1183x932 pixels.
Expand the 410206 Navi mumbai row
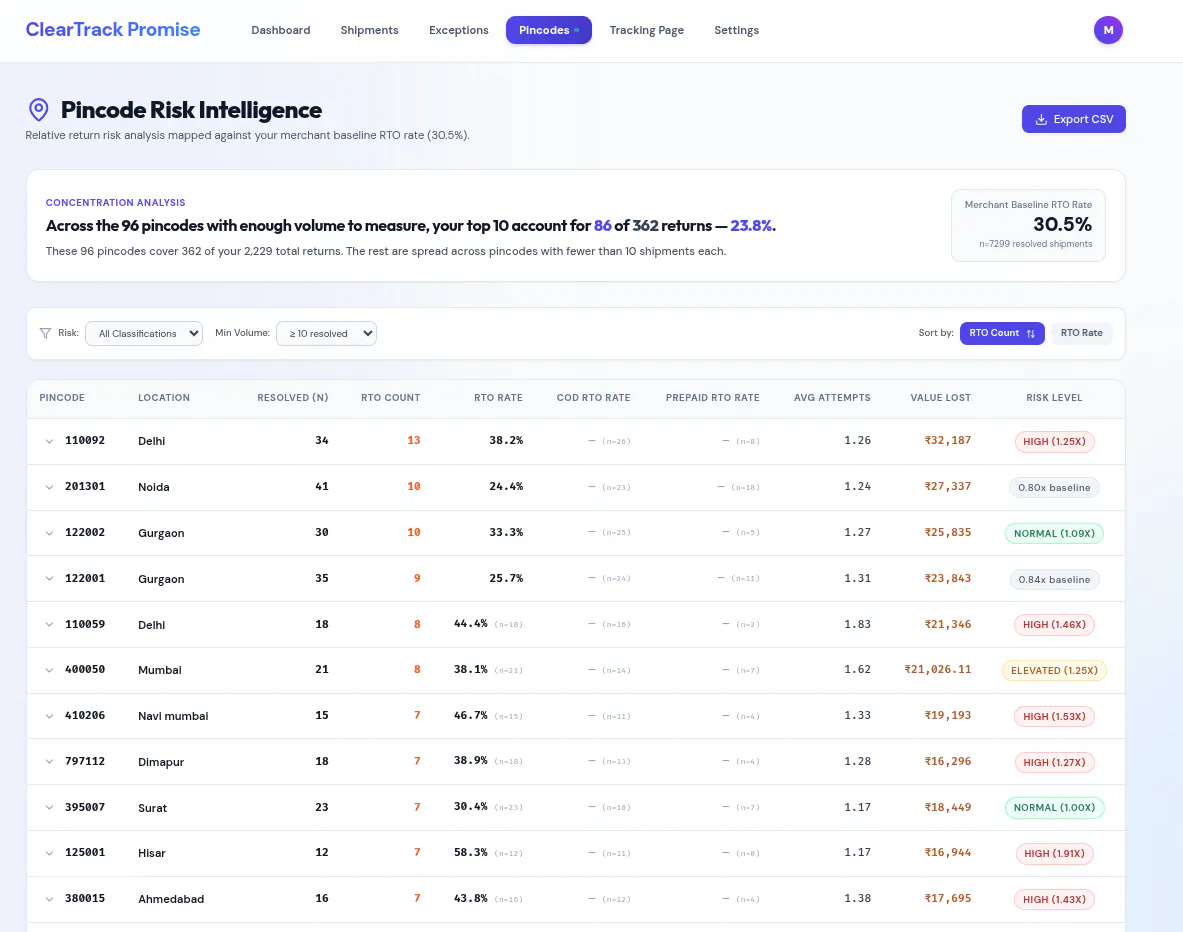(x=49, y=716)
